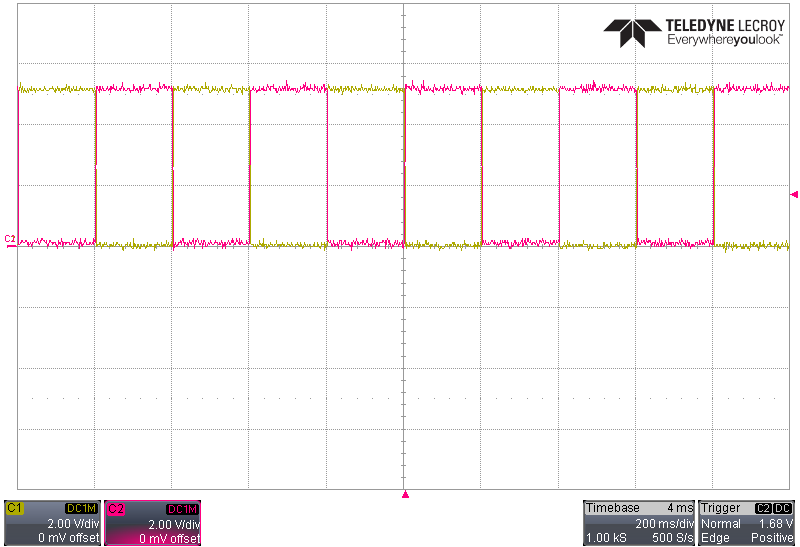This screenshot has height=547, width=800.
Task: Click the 0 mV offset value in C2 box
Action: coord(169,538)
